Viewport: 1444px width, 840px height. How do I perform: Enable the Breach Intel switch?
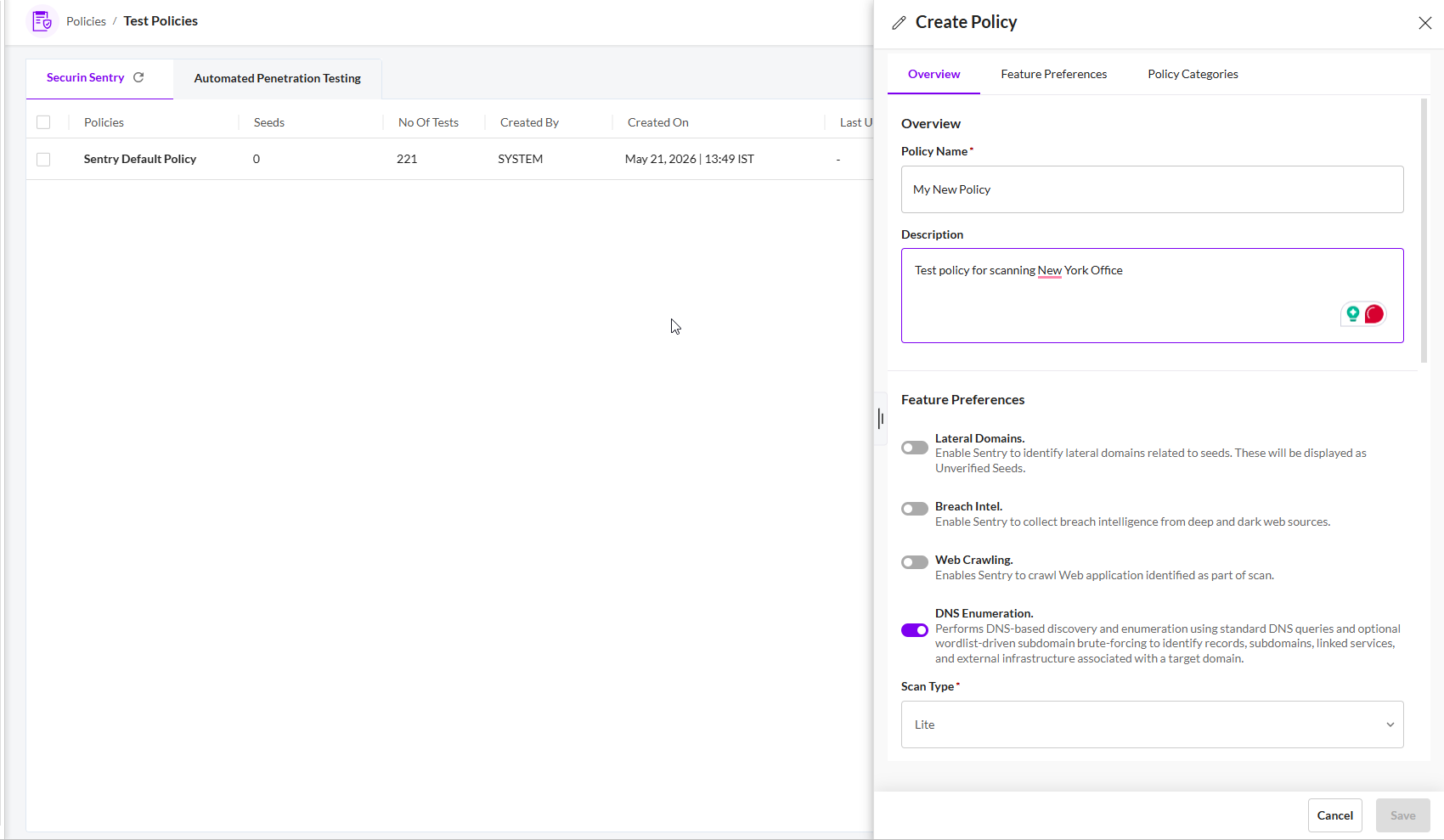tap(915, 509)
